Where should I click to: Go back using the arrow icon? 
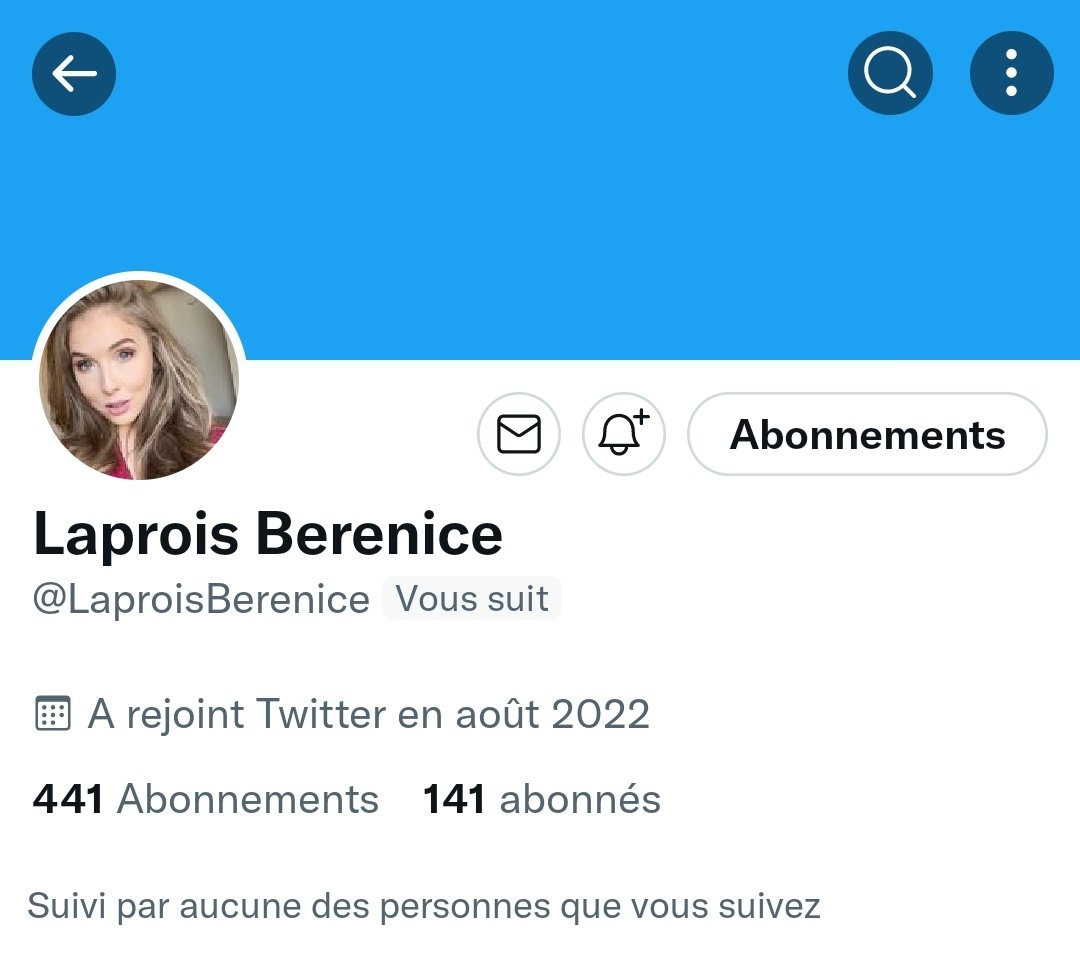point(74,74)
